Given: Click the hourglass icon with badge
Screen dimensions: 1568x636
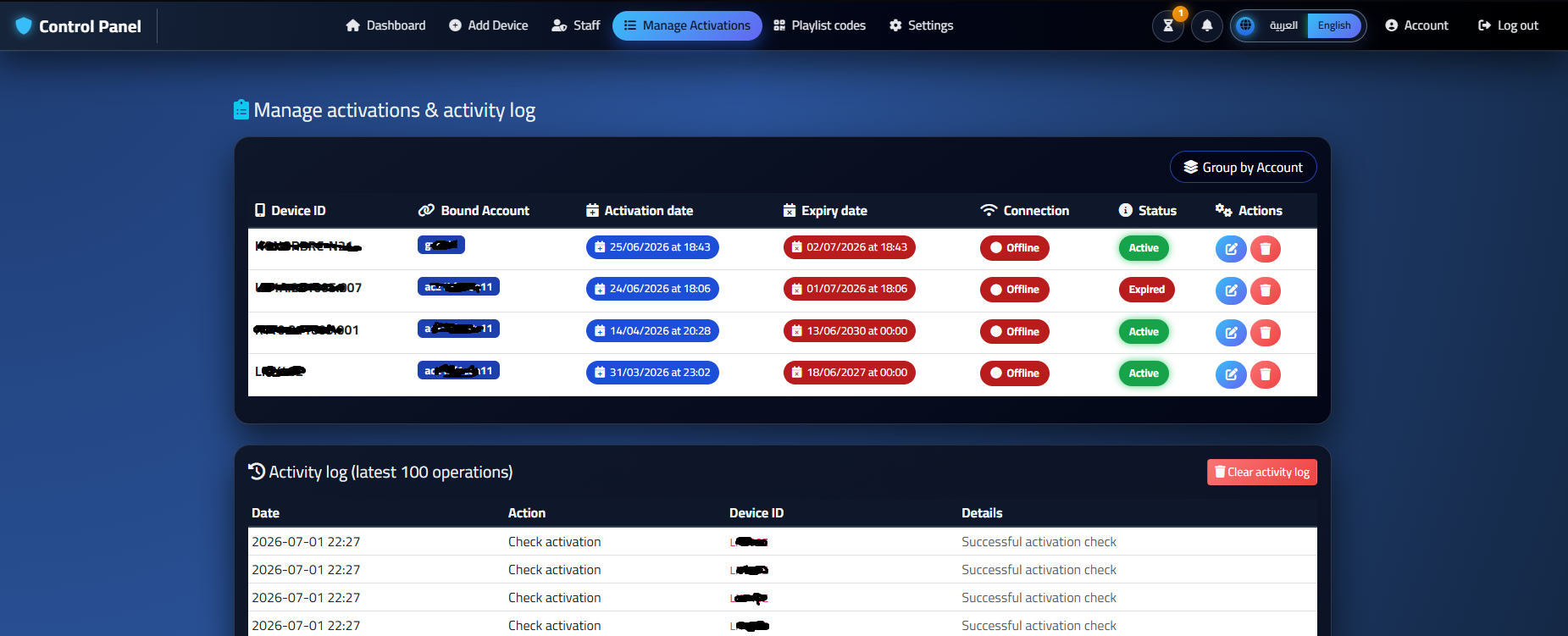Looking at the screenshot, I should (1168, 25).
